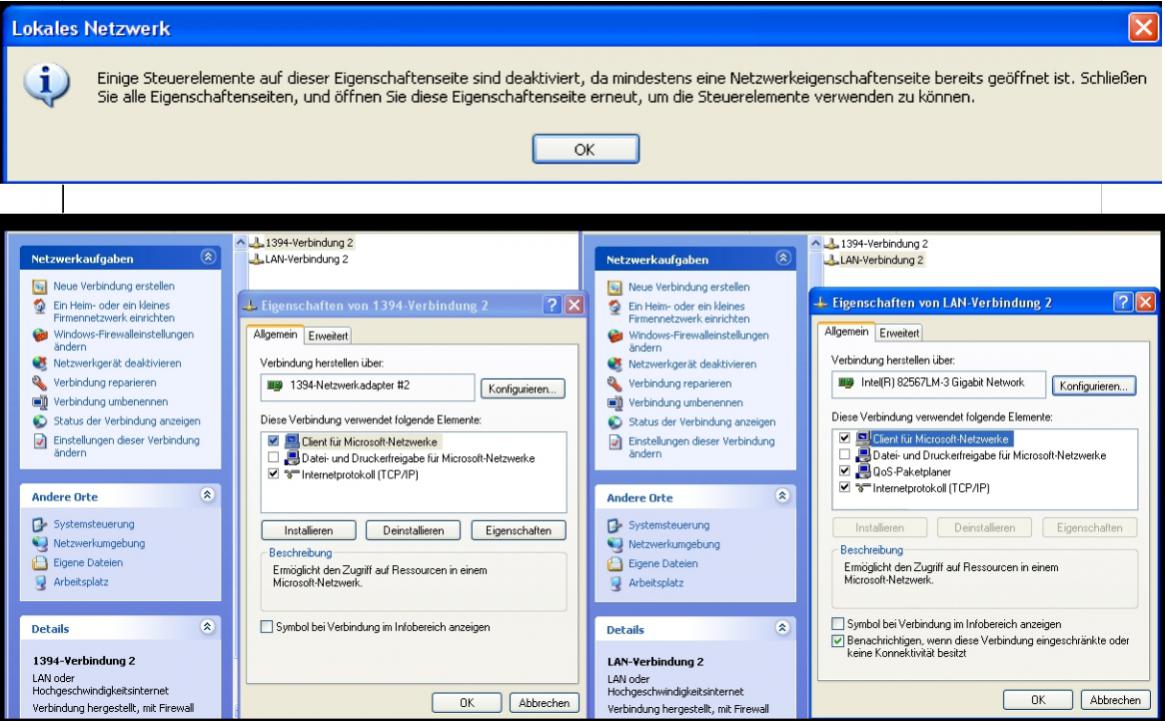Click OK in the Lokales Netzwerk message box

(x=585, y=149)
